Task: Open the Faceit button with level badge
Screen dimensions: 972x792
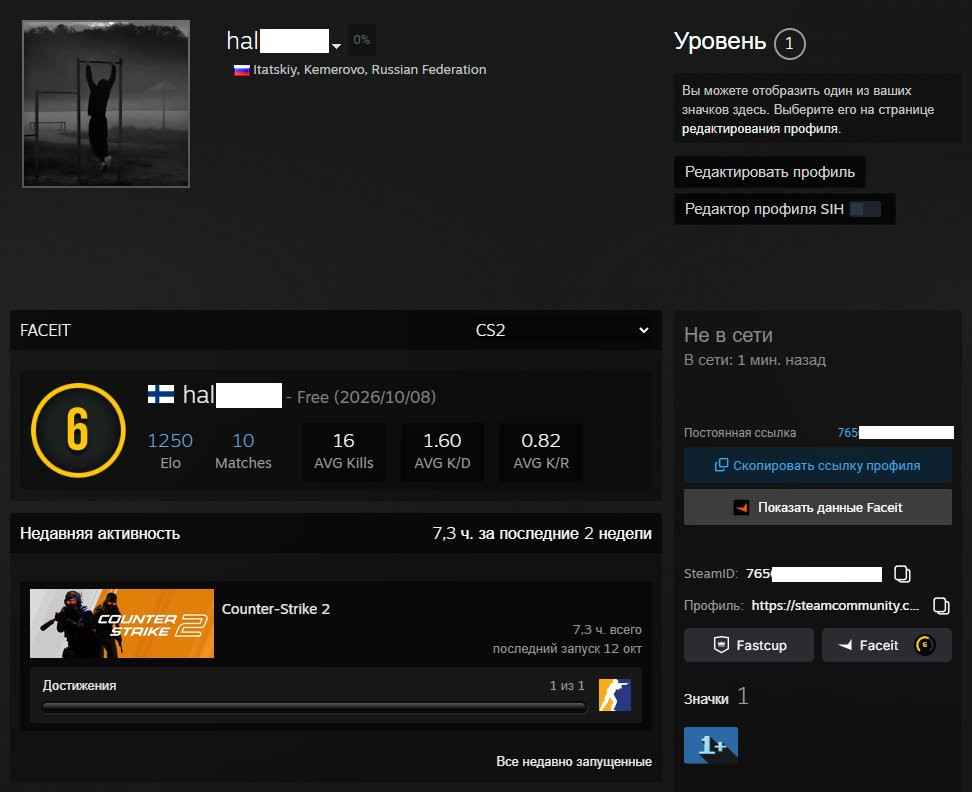Action: pyautogui.click(x=886, y=645)
